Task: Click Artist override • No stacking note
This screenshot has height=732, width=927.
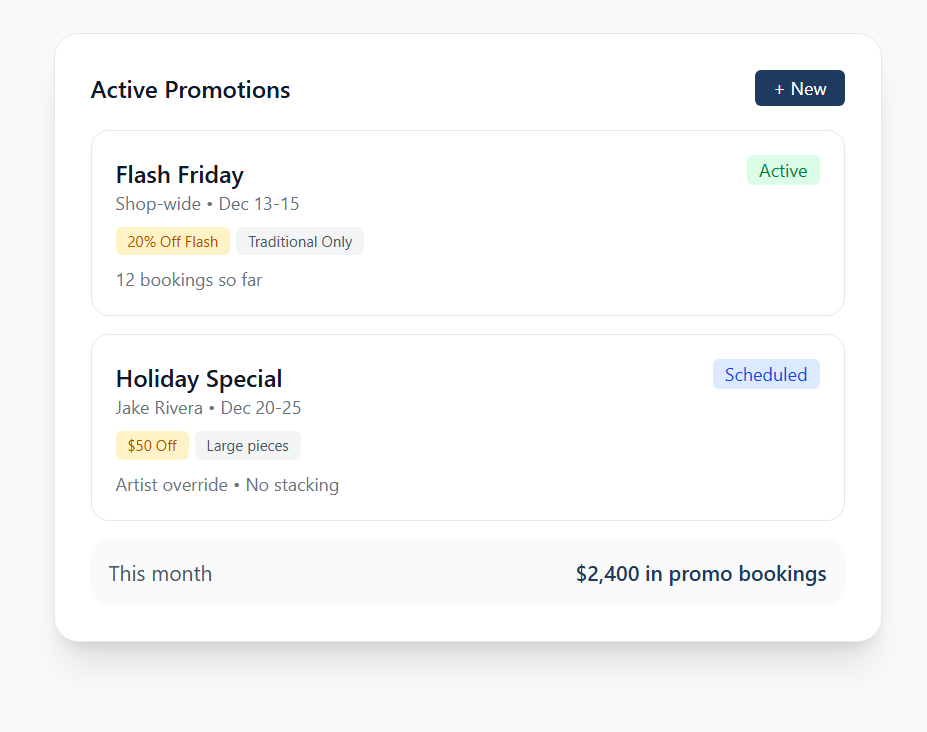Action: (x=227, y=485)
